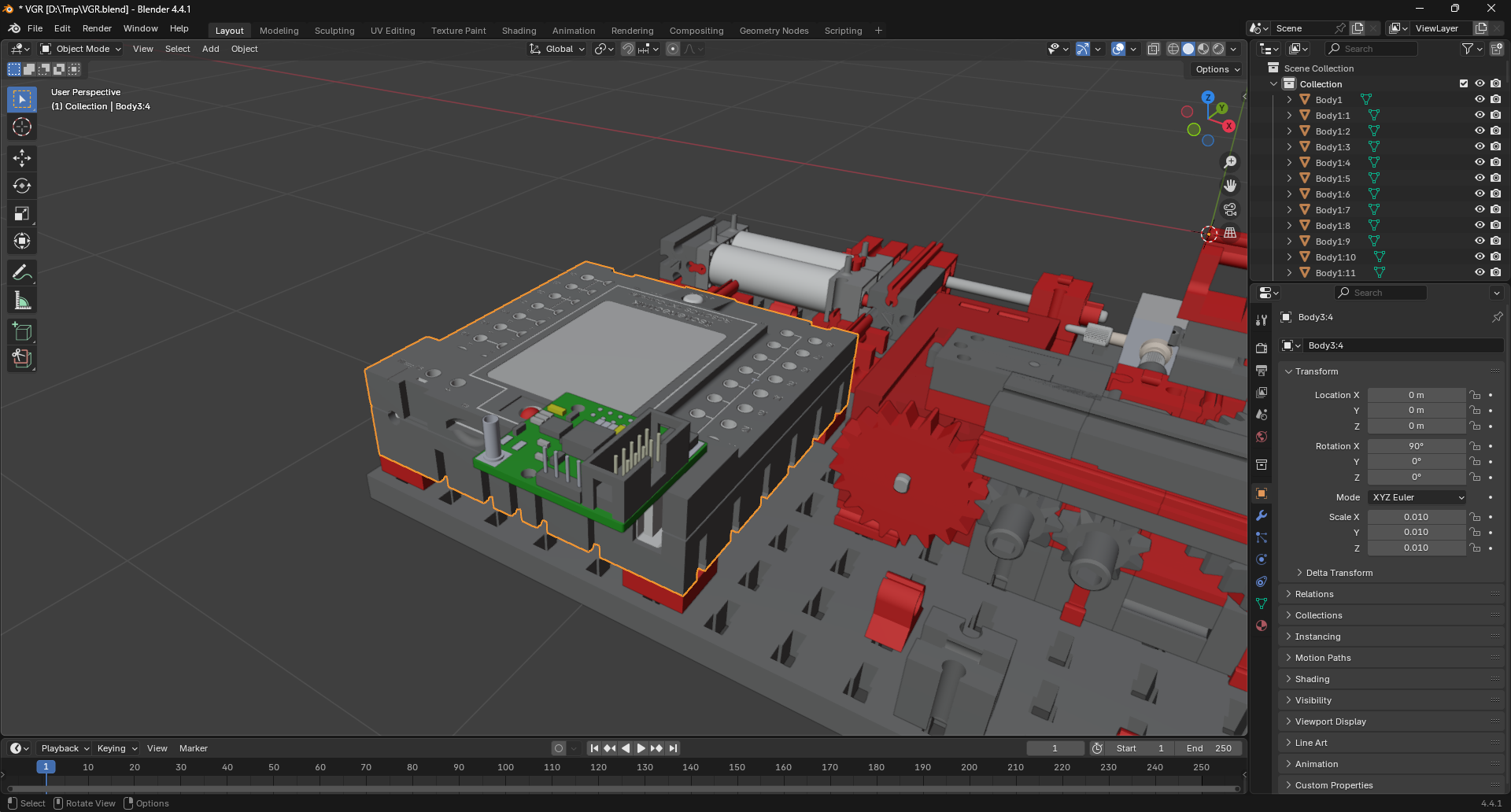This screenshot has width=1511, height=812.
Task: Open the Add menu in the 3D viewport
Action: (210, 49)
